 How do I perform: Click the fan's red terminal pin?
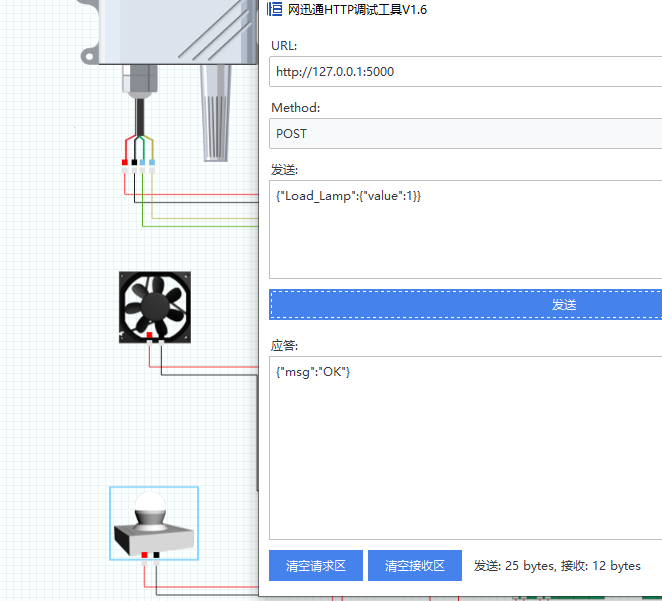pyautogui.click(x=150, y=336)
